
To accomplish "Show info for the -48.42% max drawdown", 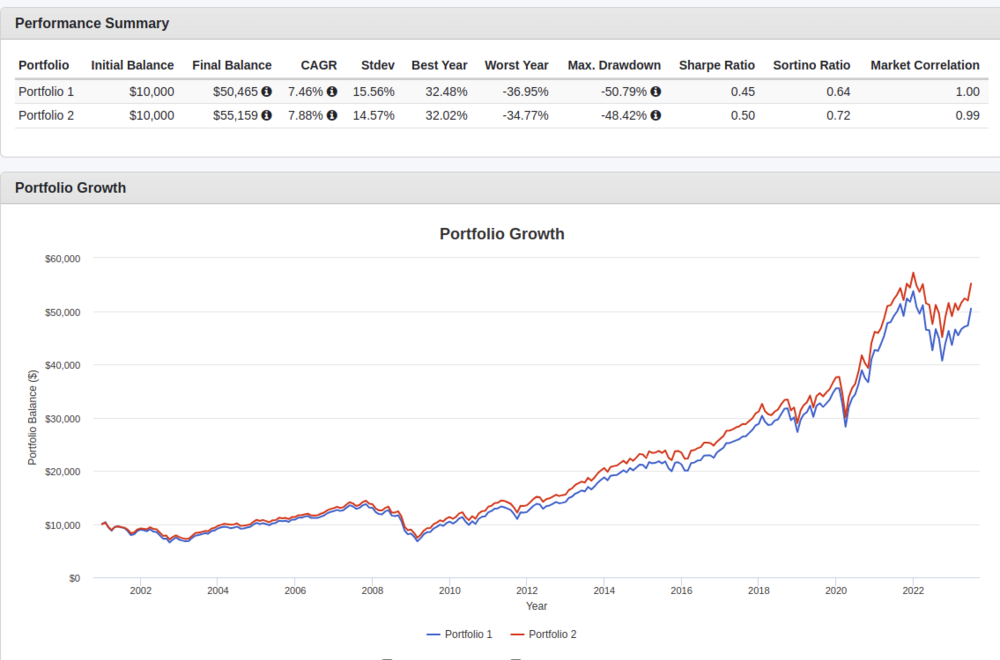I will (656, 115).
